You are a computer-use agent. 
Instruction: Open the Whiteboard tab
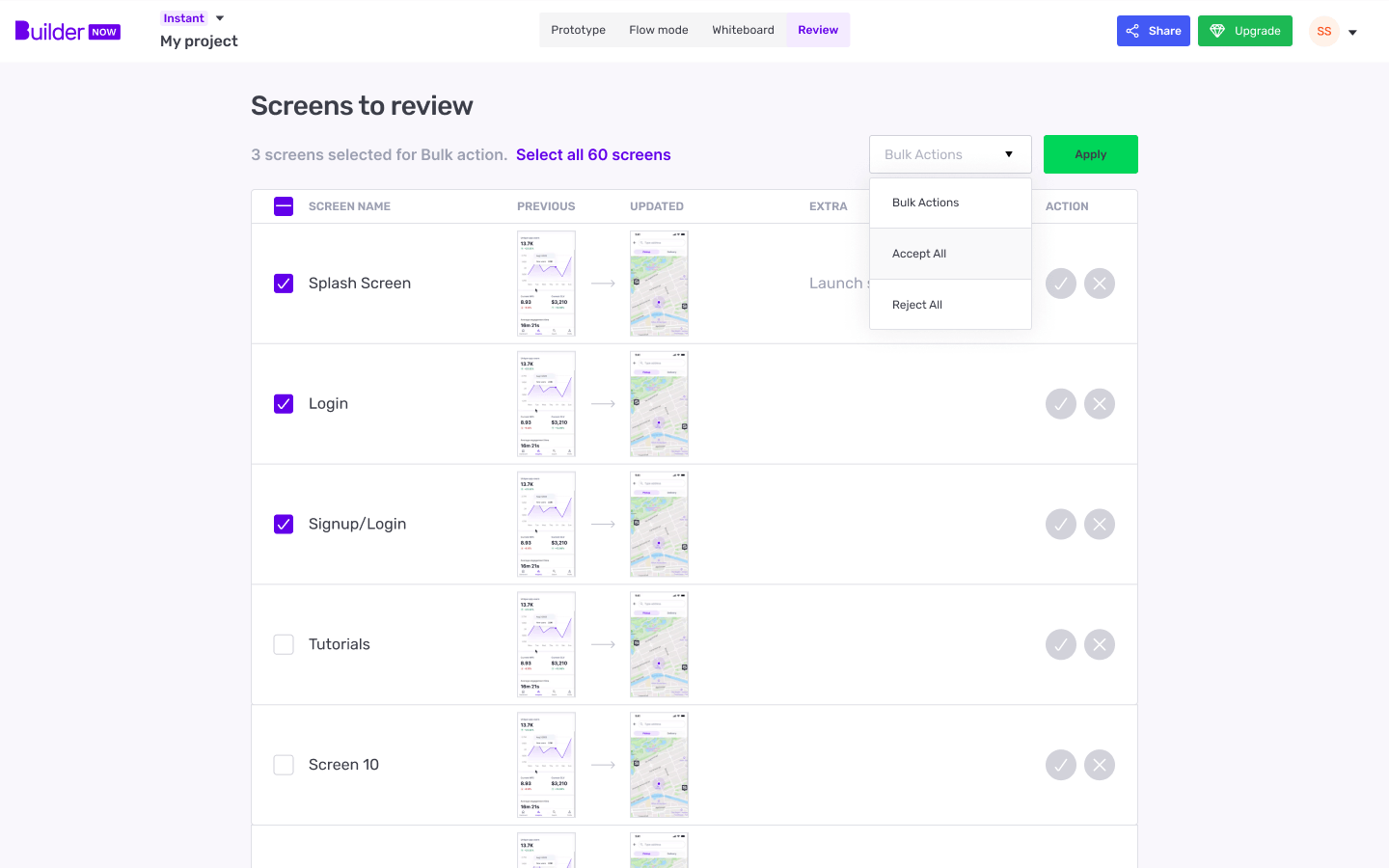click(x=743, y=30)
